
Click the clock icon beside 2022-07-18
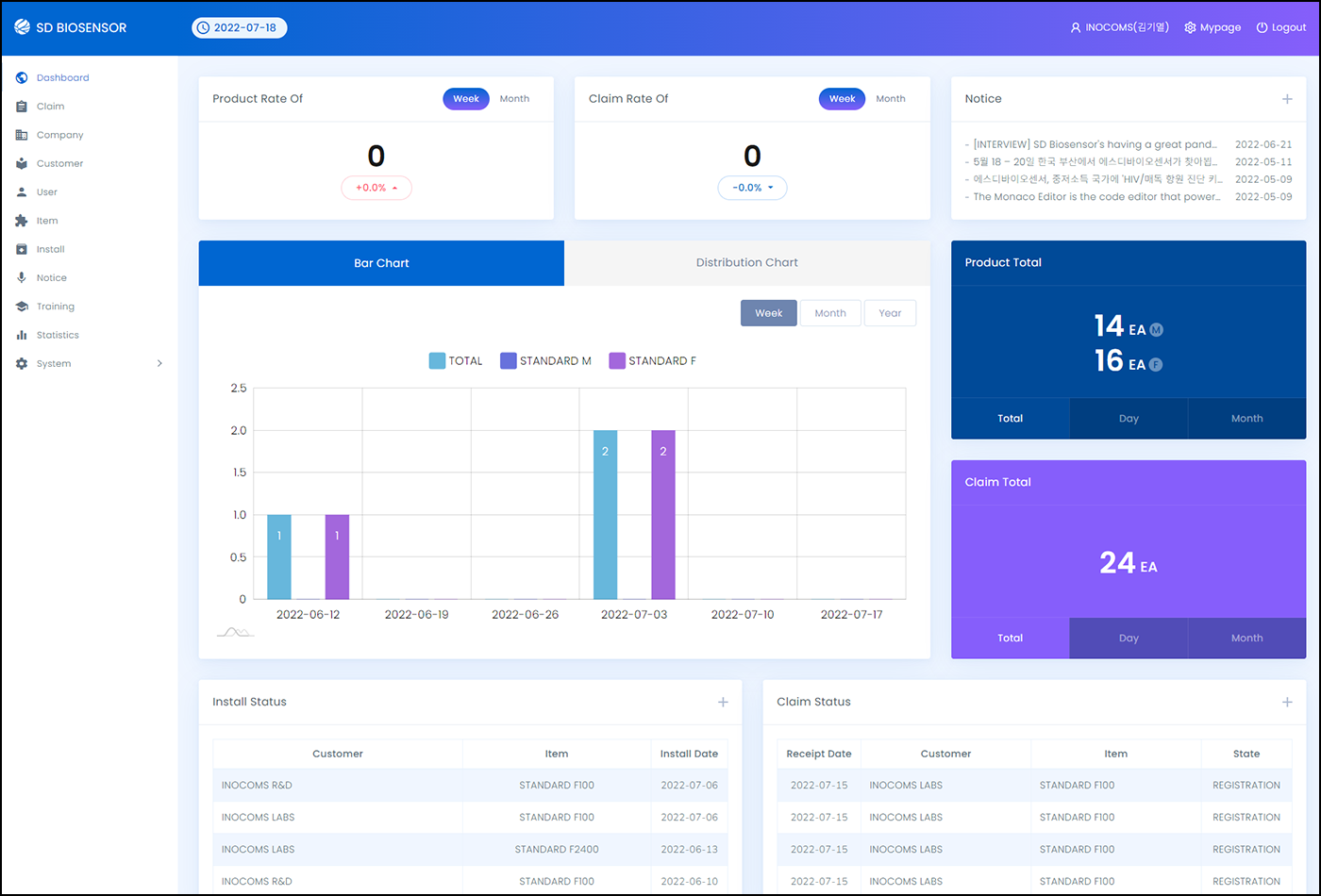point(203,27)
